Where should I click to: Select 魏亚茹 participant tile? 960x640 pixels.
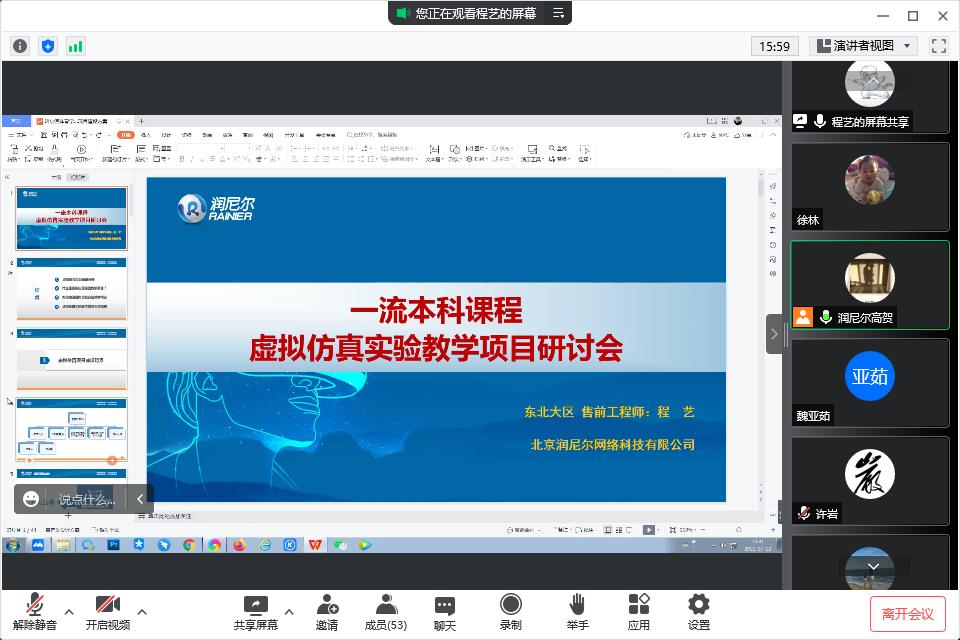click(870, 383)
